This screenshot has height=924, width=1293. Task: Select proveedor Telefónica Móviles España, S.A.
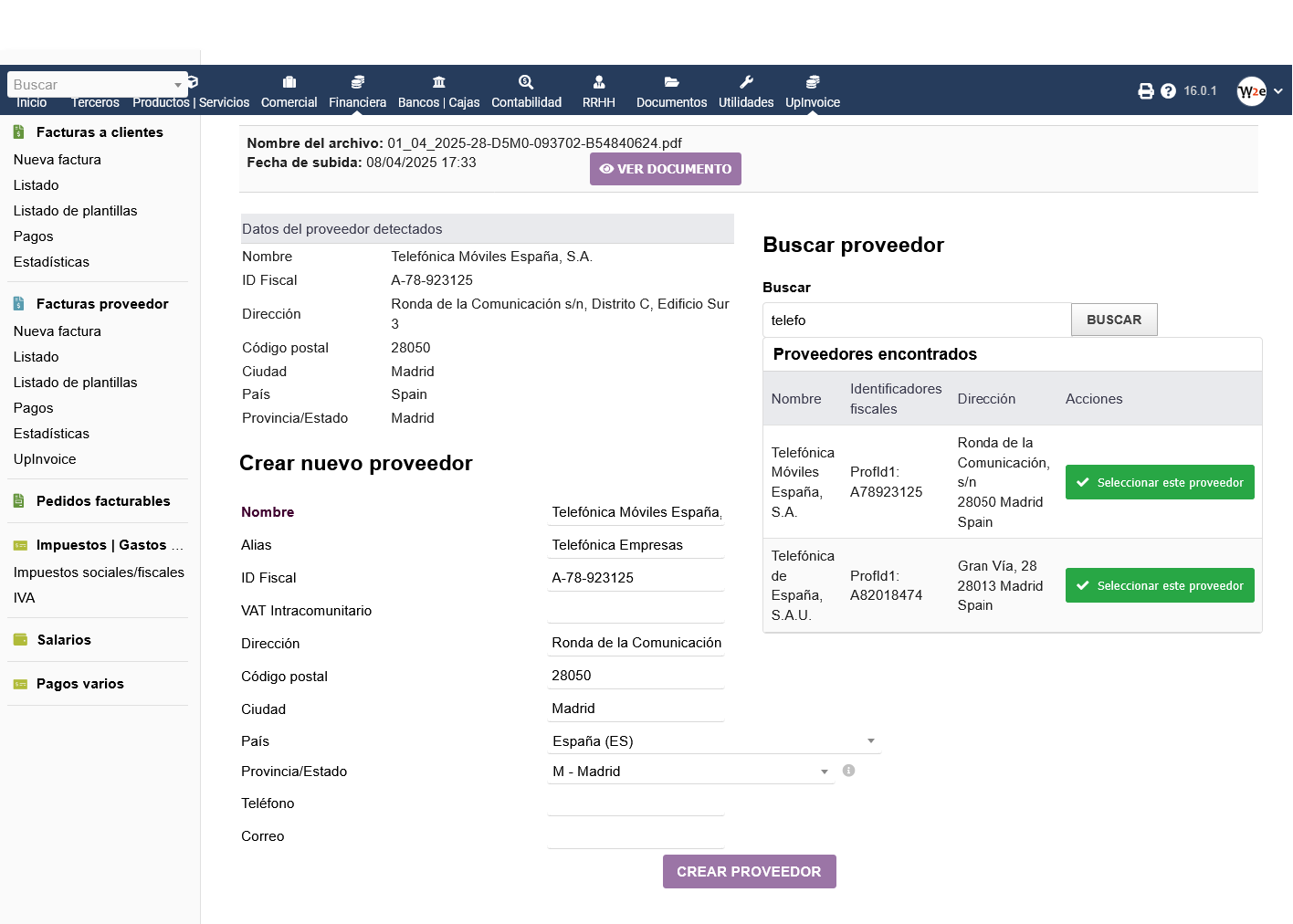pyautogui.click(x=1160, y=482)
